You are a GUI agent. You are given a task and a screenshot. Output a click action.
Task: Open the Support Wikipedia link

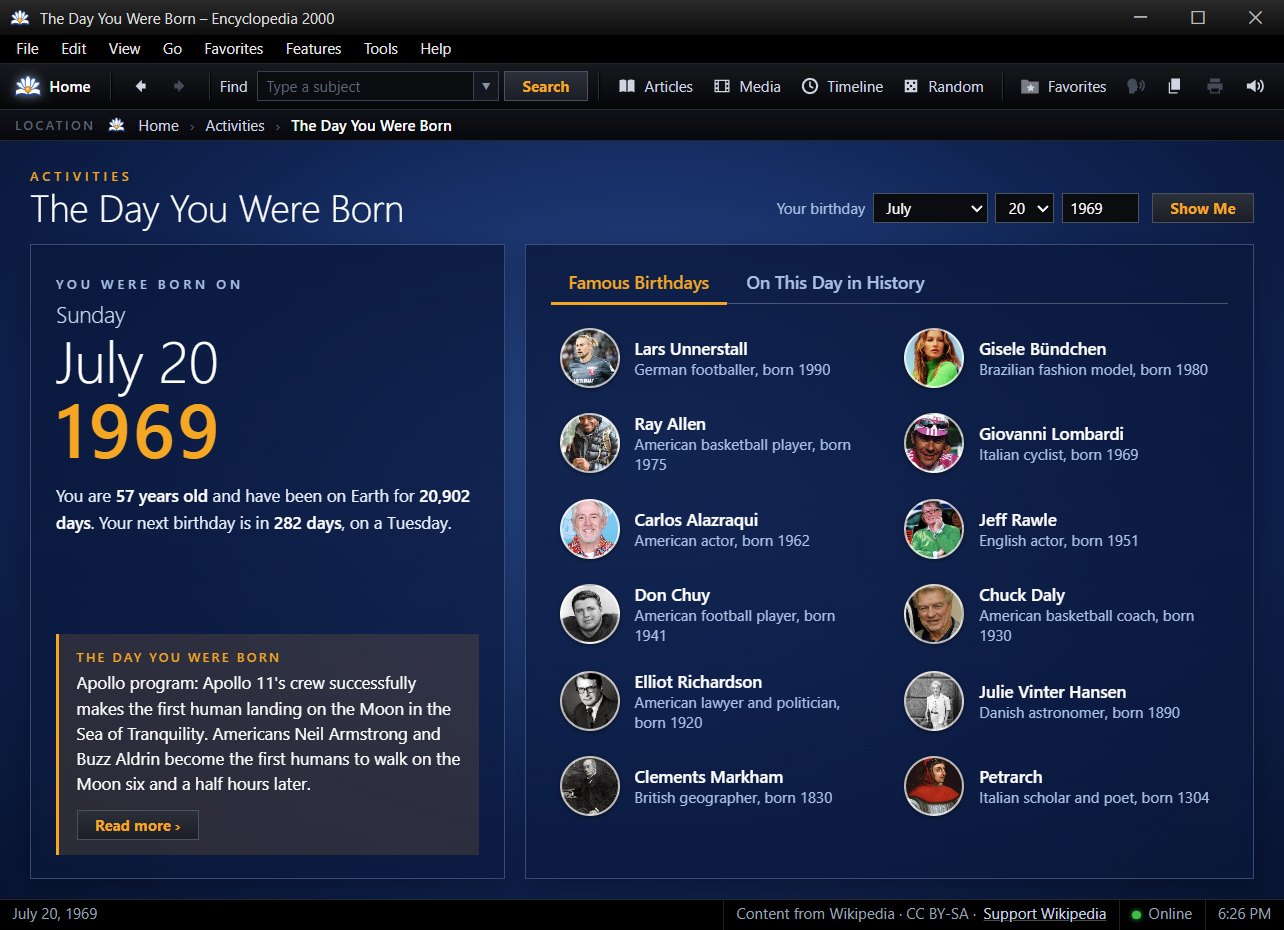[x=1045, y=914]
